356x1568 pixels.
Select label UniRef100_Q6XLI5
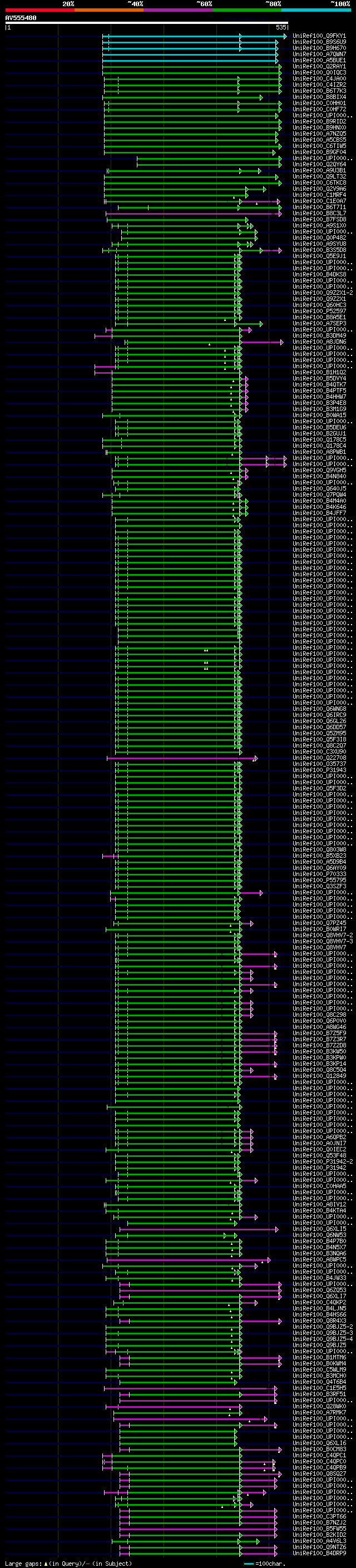tap(319, 1229)
